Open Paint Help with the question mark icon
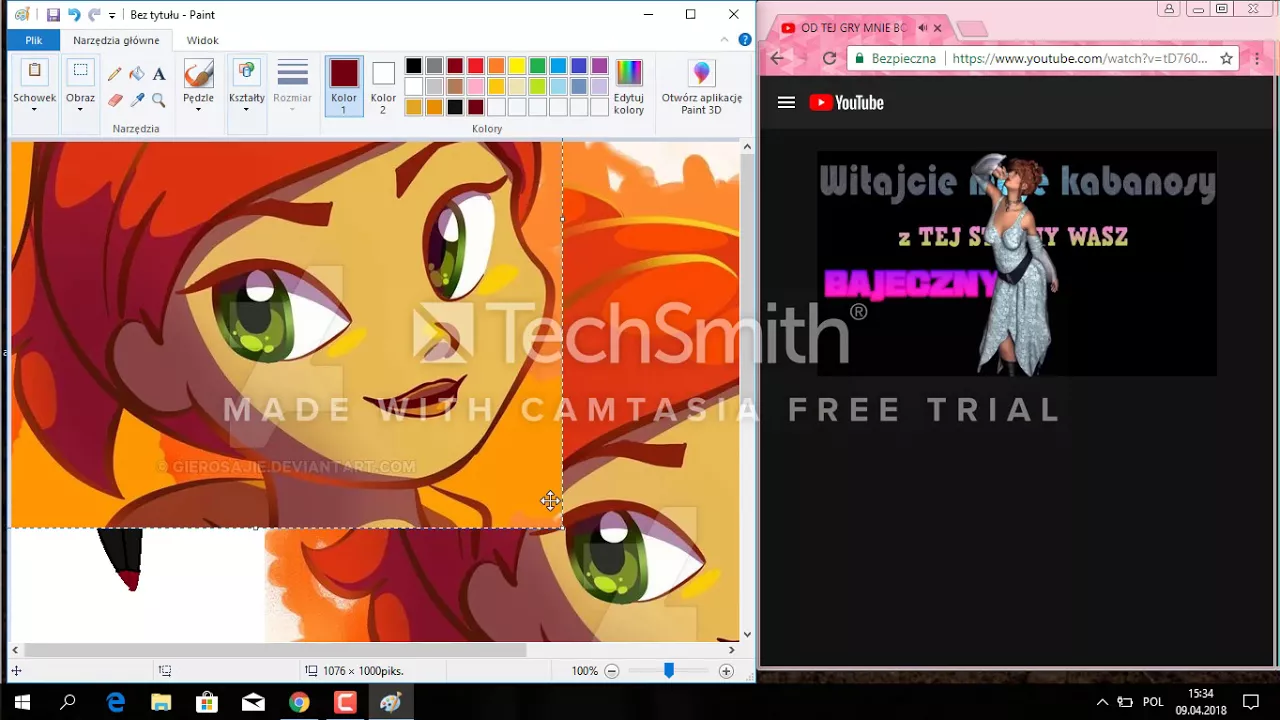1280x720 pixels. (744, 40)
